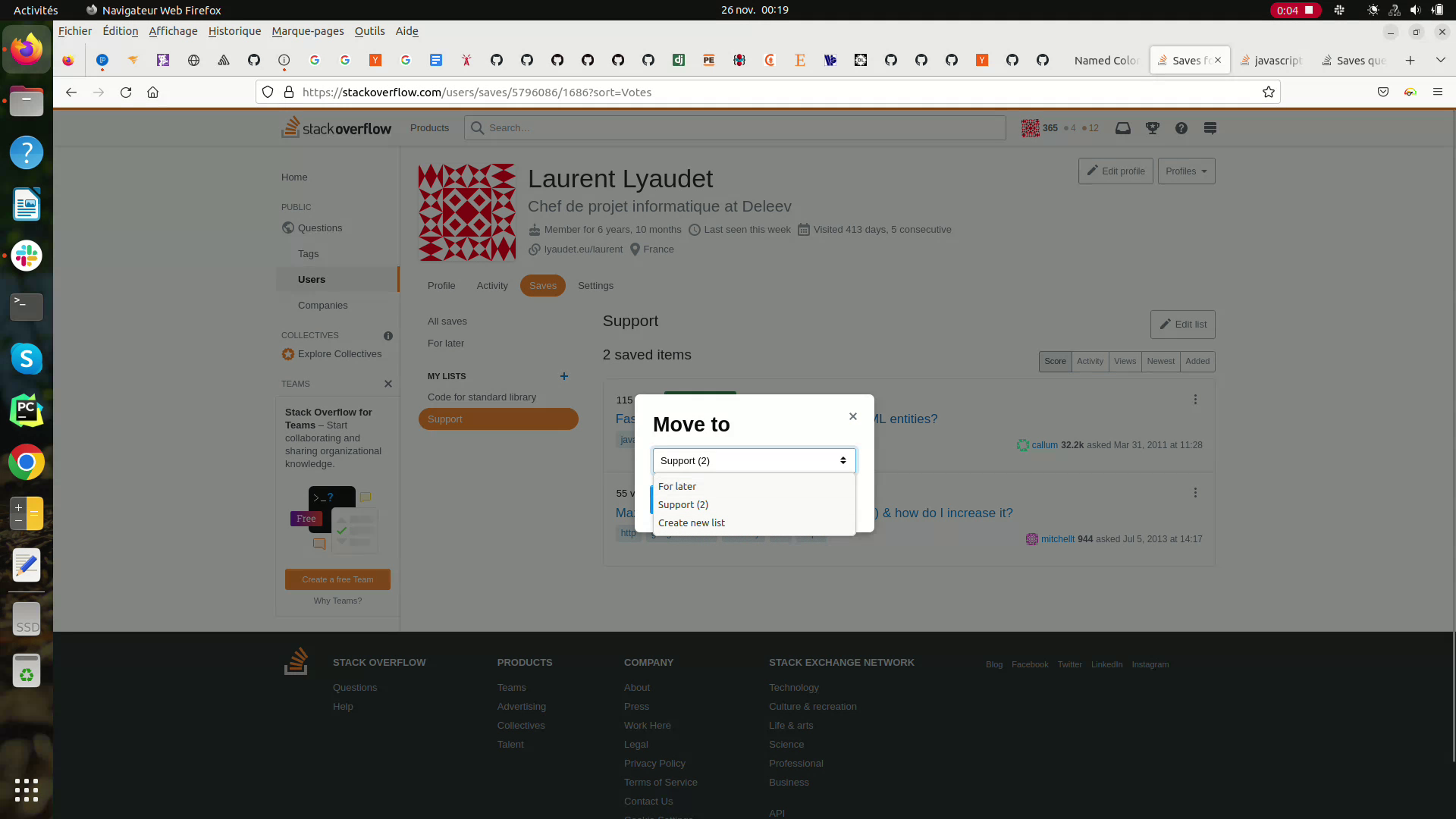Open Skype from the dock
The height and width of the screenshot is (819, 1456).
27,359
